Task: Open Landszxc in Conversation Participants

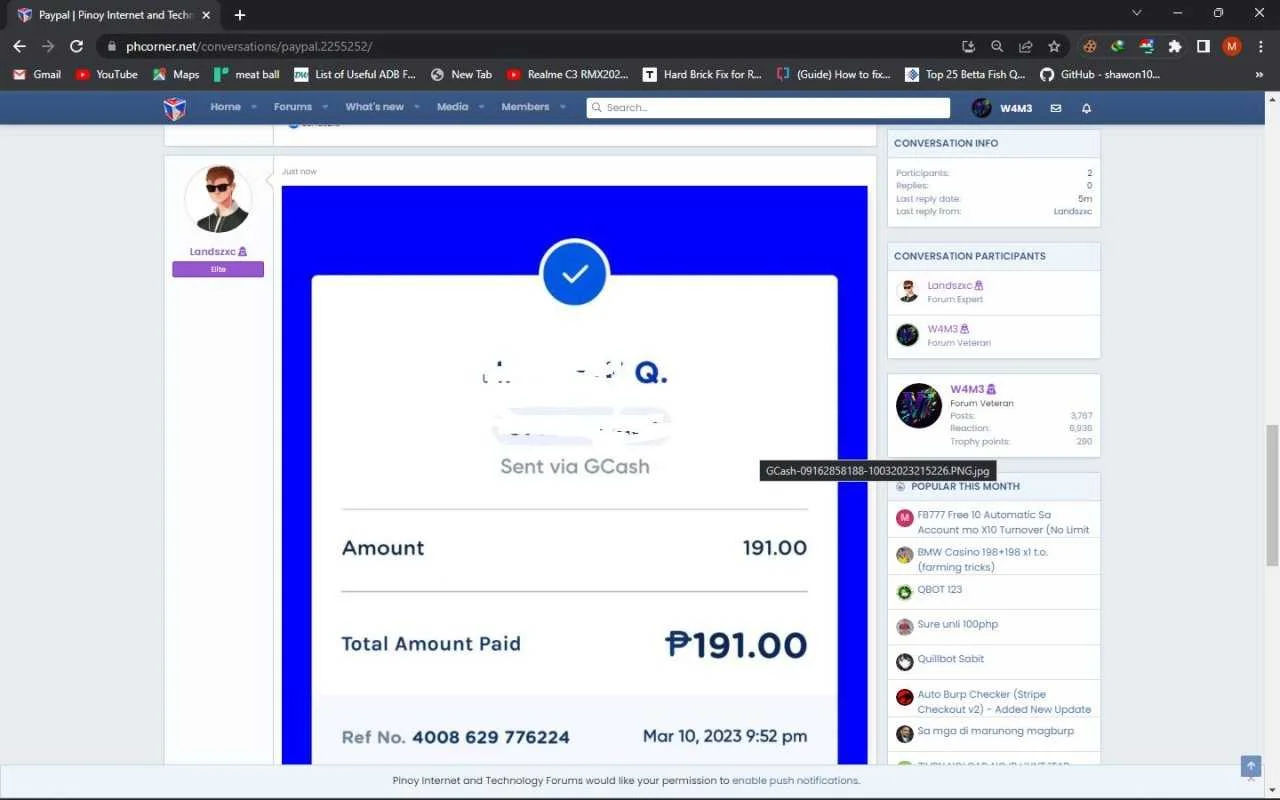Action: coord(949,286)
